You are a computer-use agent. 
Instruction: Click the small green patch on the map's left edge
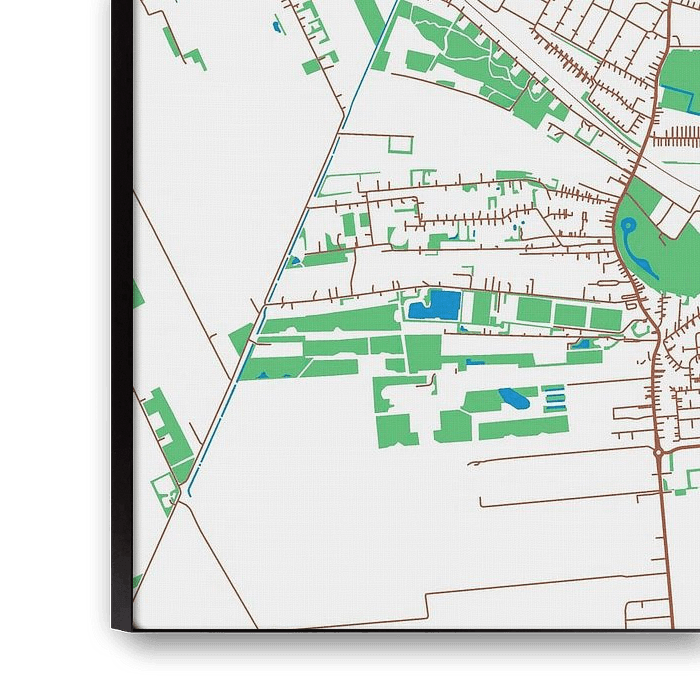coord(138,294)
